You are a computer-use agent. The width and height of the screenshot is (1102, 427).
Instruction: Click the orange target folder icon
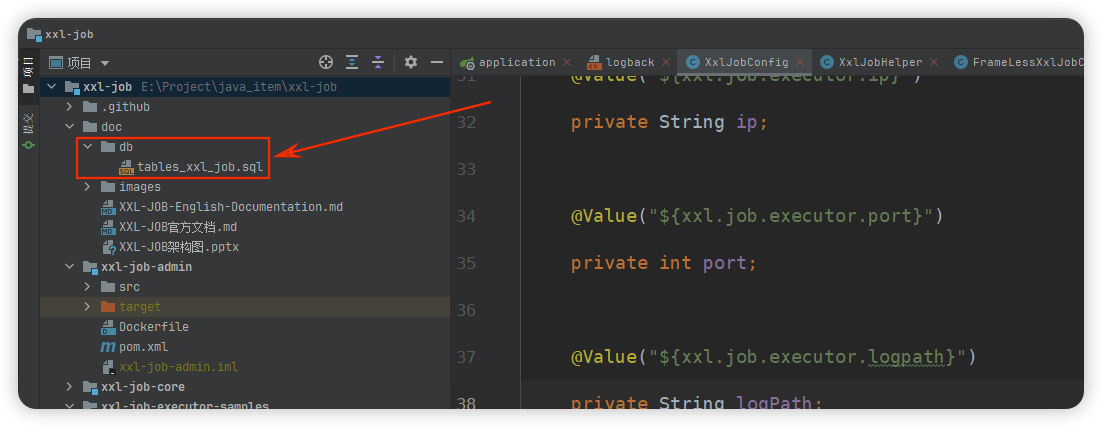108,307
